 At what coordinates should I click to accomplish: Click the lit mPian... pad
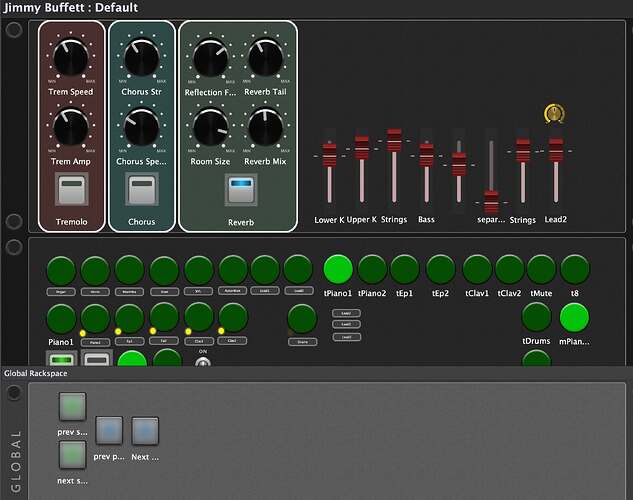click(x=574, y=318)
